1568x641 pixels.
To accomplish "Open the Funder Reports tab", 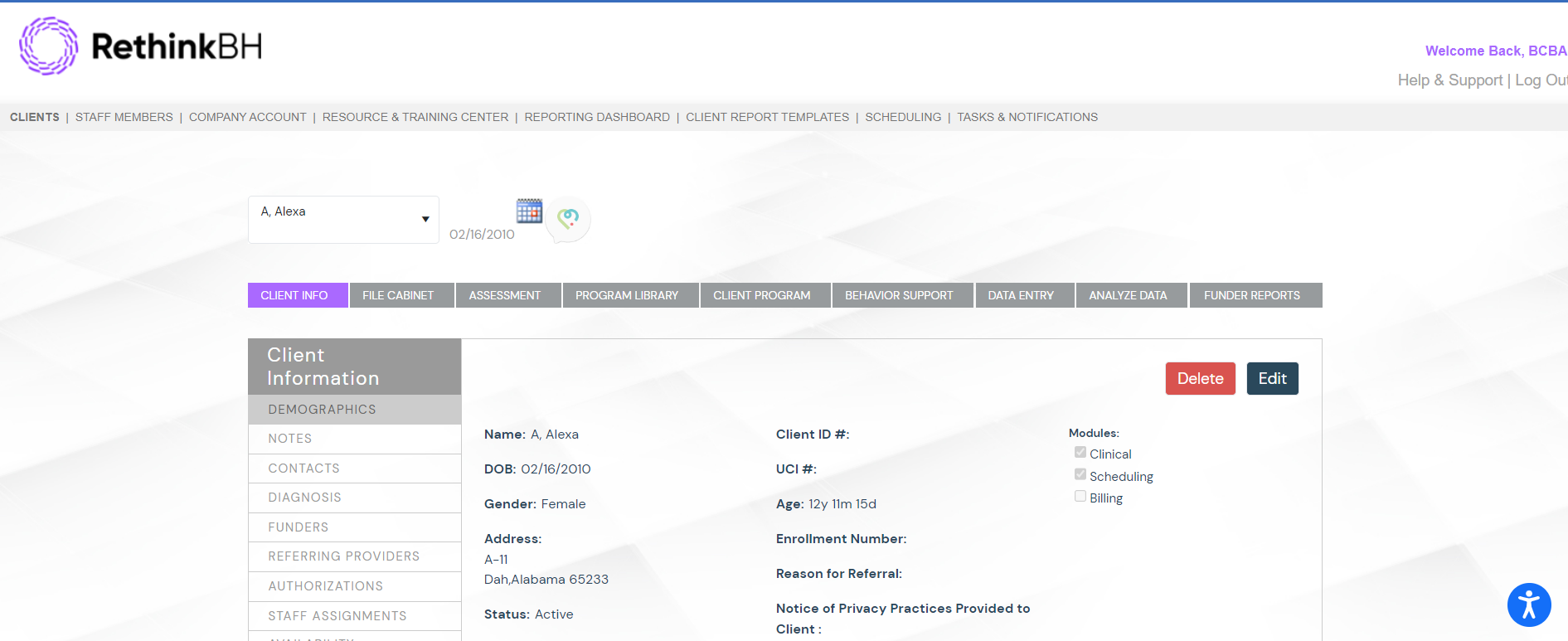I will [x=1255, y=295].
